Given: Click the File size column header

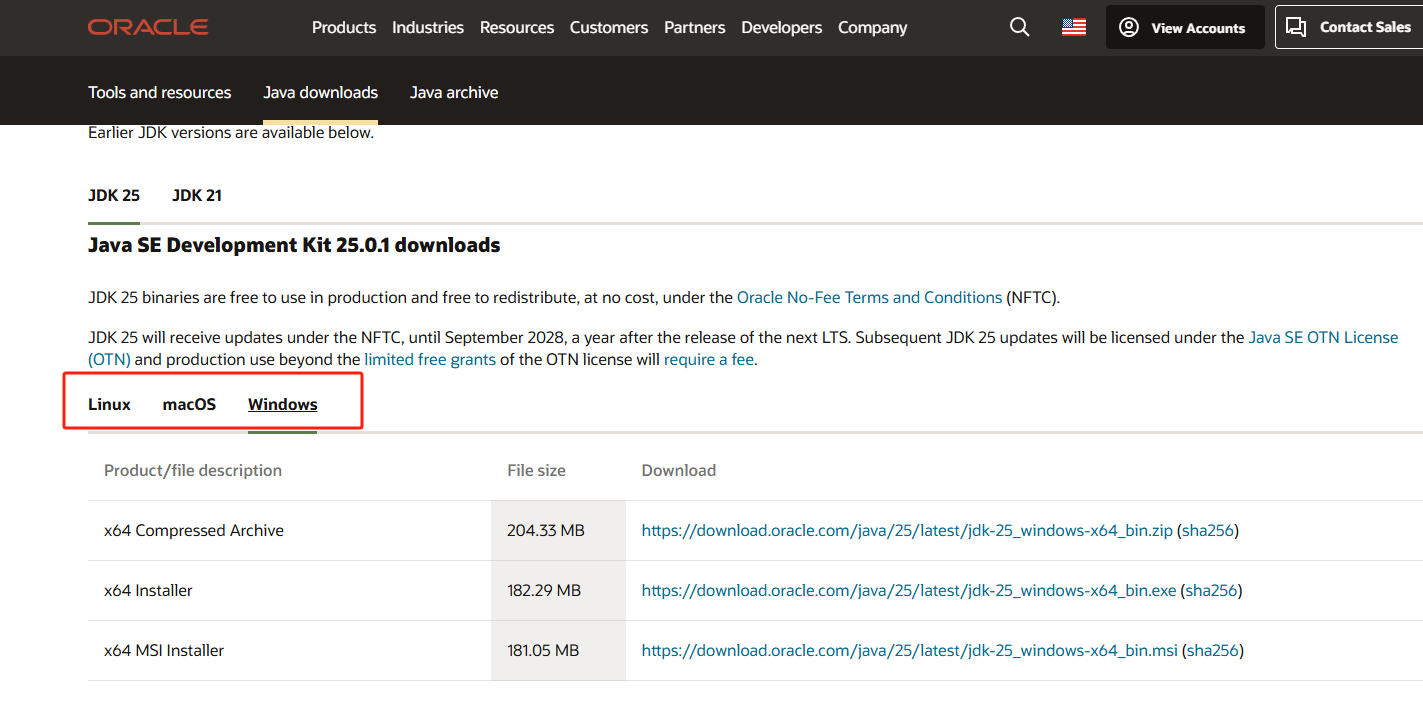Looking at the screenshot, I should click(x=536, y=470).
